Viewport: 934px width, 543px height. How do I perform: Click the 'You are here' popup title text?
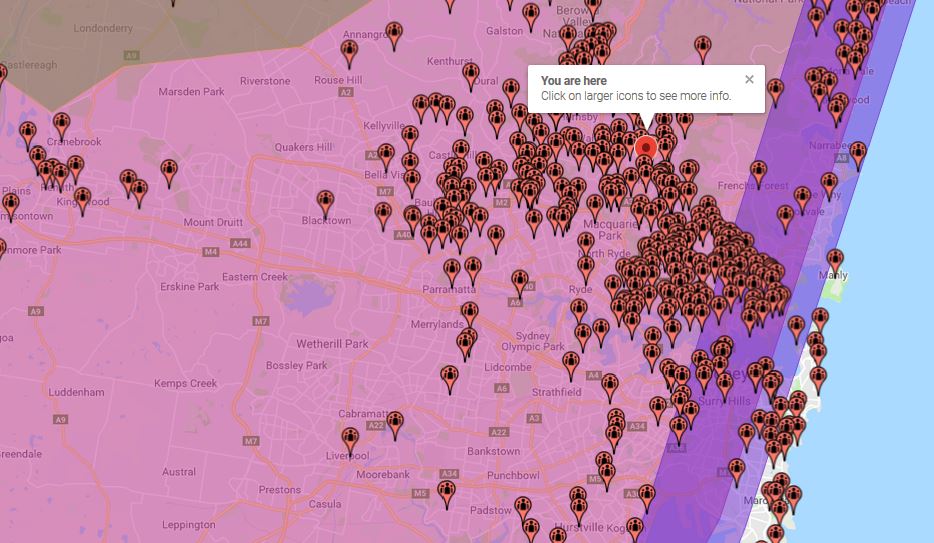click(573, 81)
